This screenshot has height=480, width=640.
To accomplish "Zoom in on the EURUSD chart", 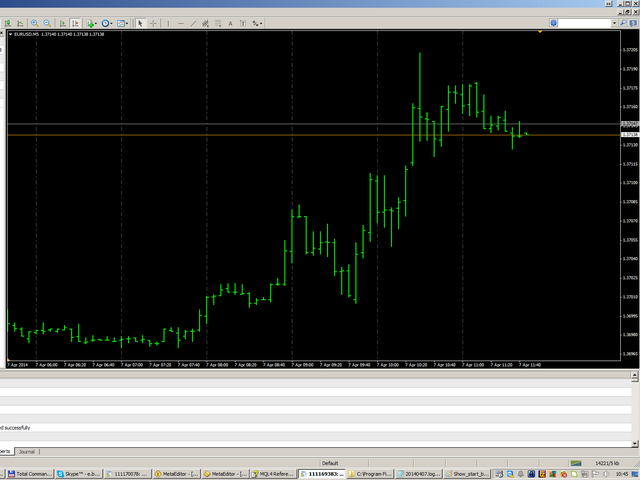I will tap(35, 23).
